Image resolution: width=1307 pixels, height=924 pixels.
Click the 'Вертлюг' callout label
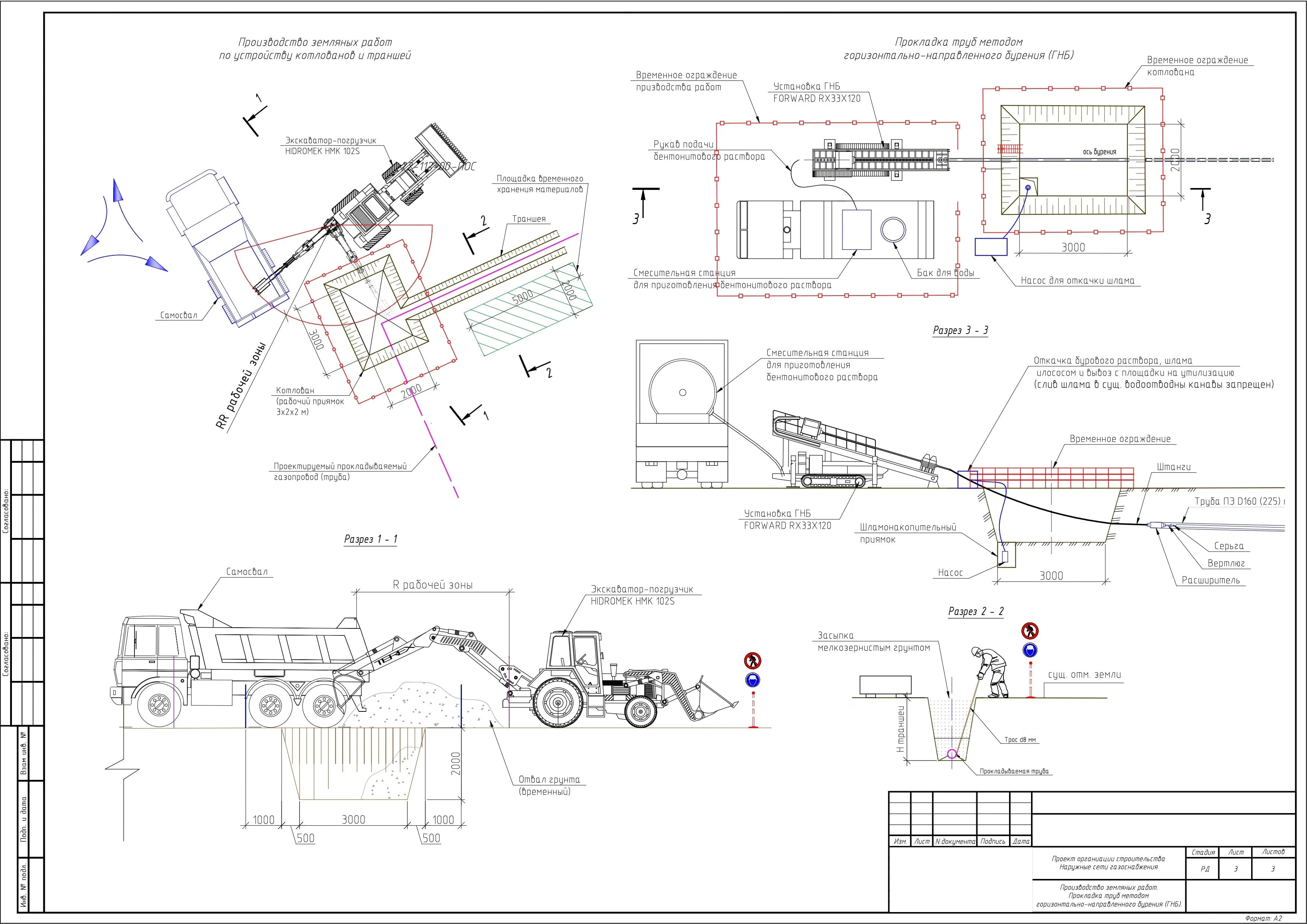1225,563
